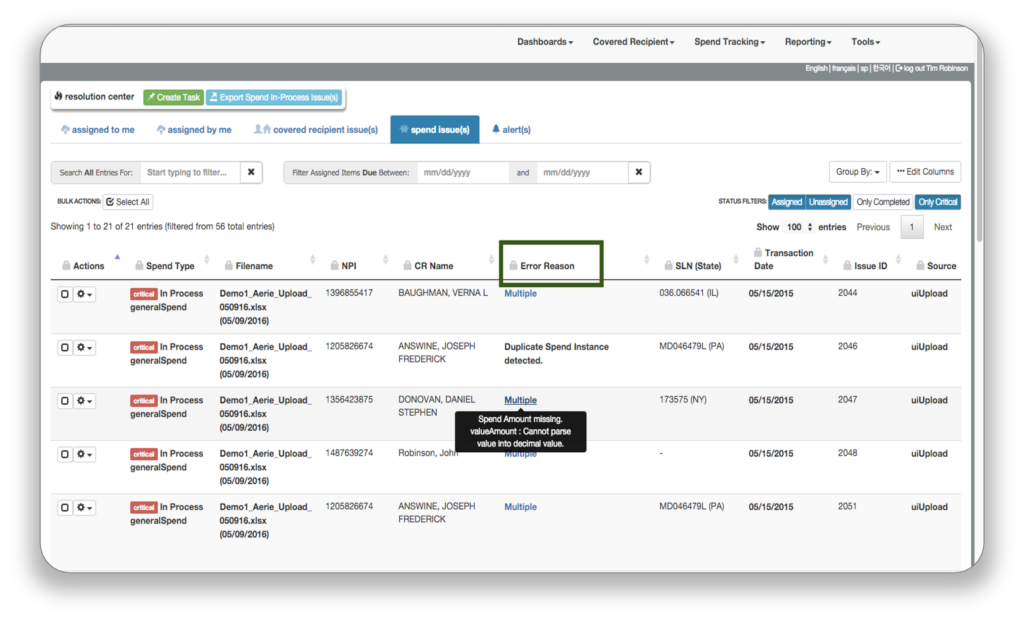This screenshot has width=1024, height=621.
Task: Click the search entries filter field
Action: click(x=190, y=172)
